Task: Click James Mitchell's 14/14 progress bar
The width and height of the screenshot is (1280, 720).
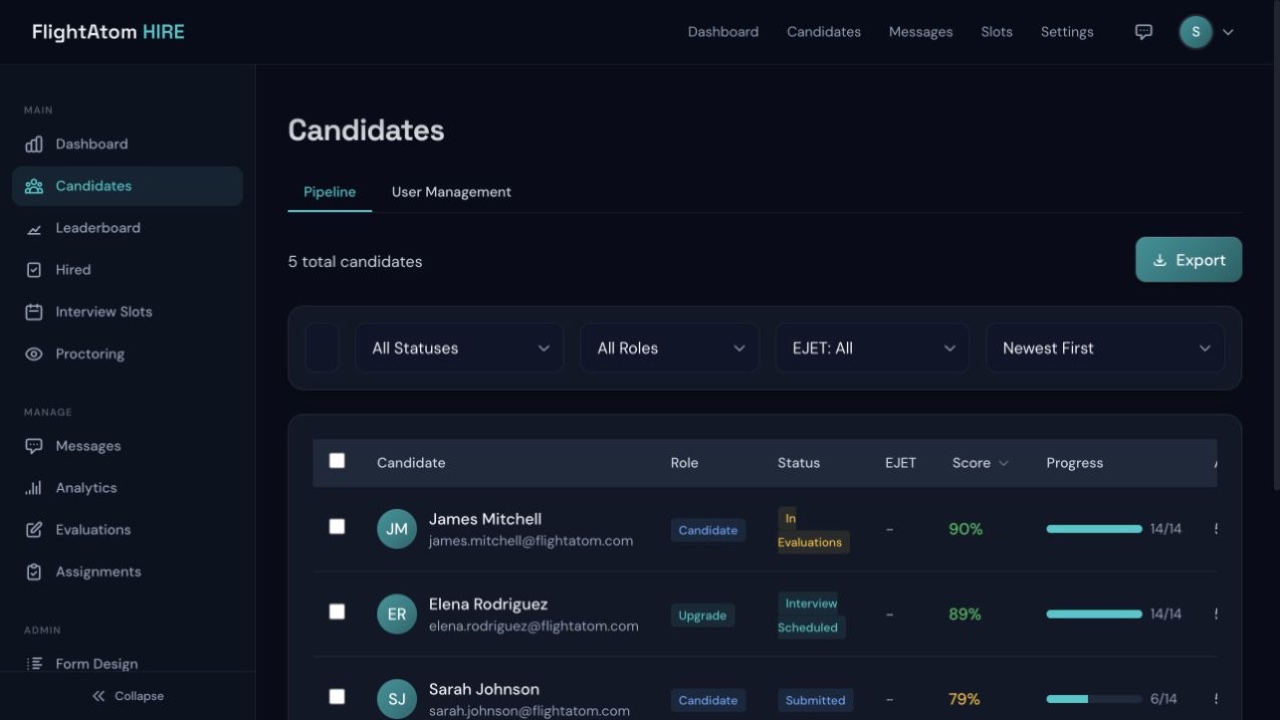Action: coord(1094,529)
